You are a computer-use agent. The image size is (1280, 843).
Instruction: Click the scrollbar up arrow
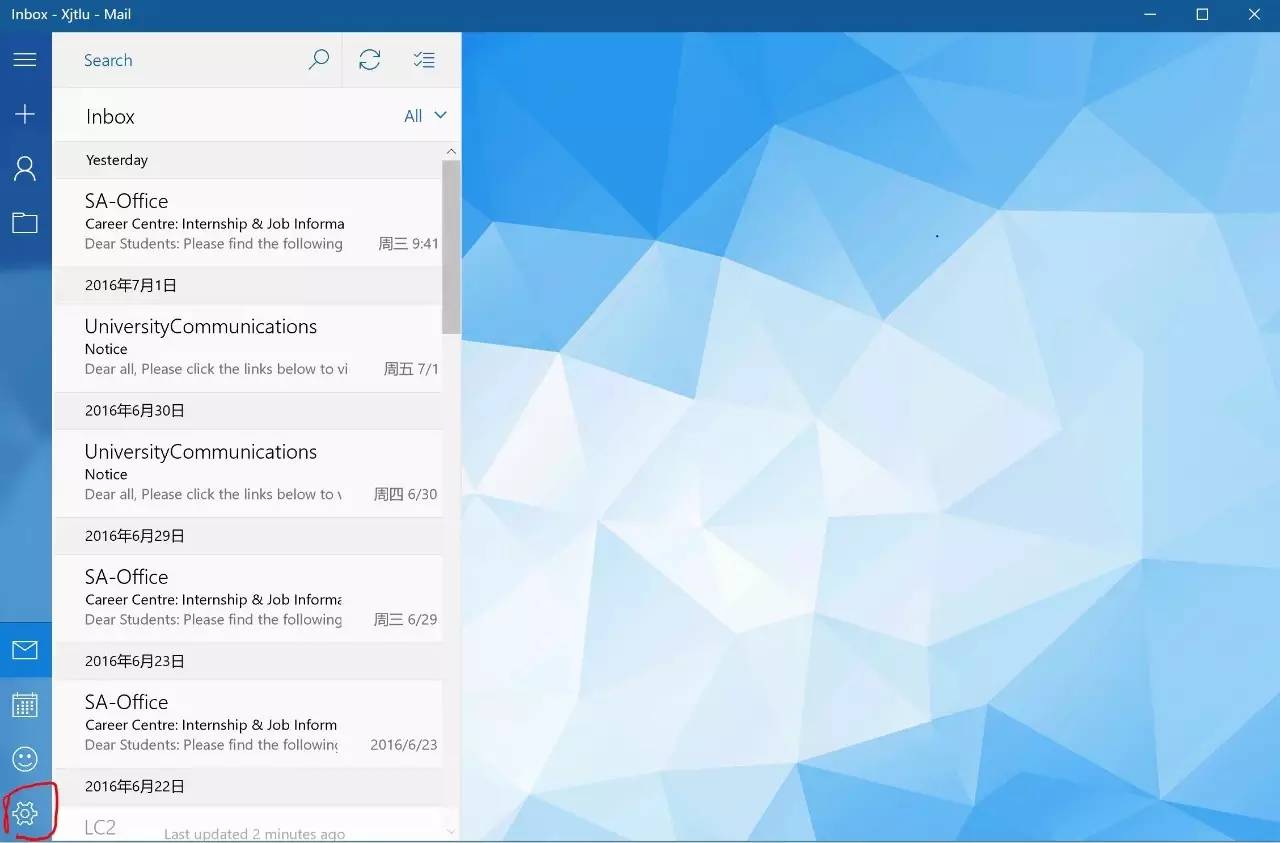[451, 151]
